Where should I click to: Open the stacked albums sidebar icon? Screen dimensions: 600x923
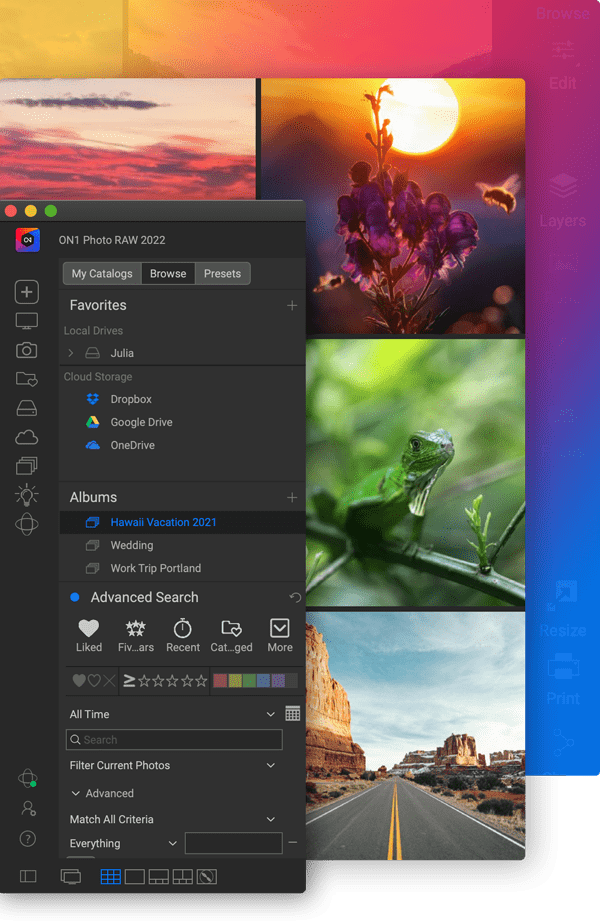[26, 466]
